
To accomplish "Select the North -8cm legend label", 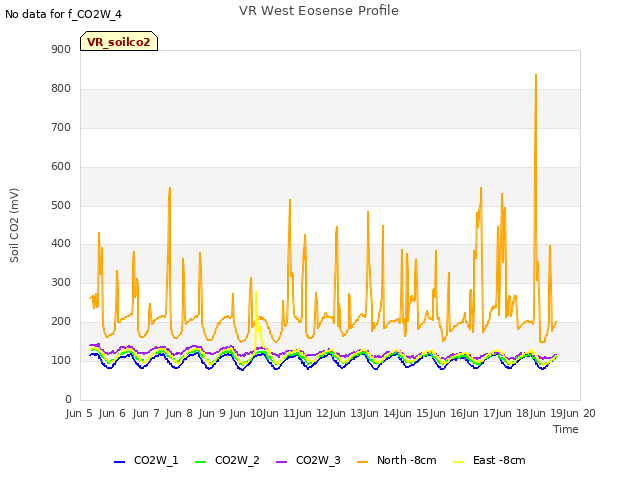I will tap(407, 460).
